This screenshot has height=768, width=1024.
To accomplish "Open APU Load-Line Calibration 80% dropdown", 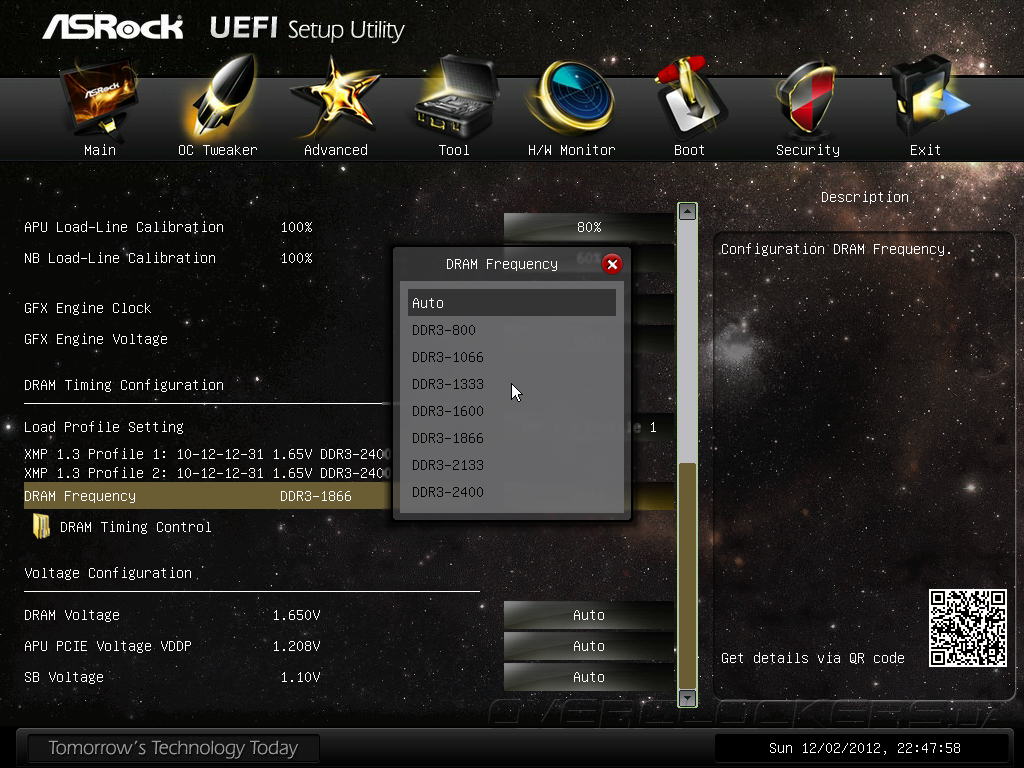I will coord(588,227).
